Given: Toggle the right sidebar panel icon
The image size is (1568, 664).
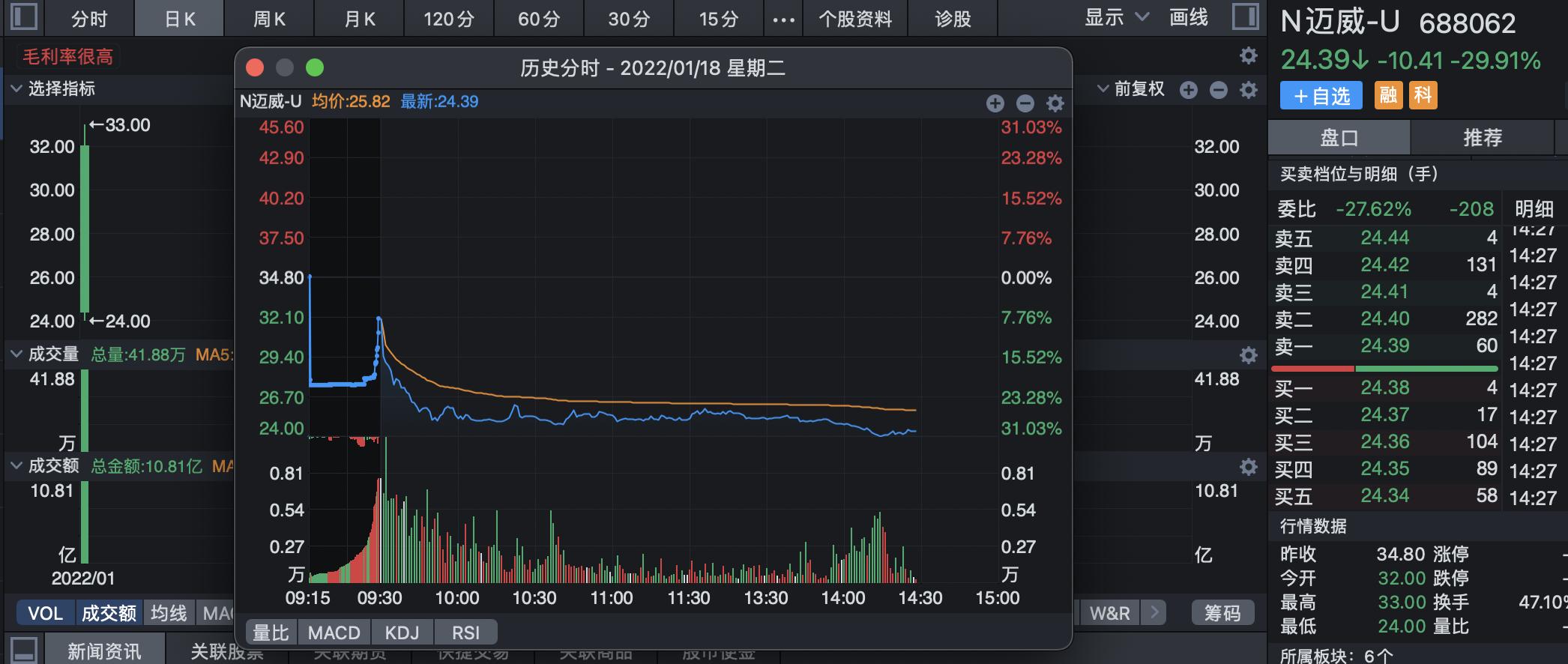Looking at the screenshot, I should tap(1246, 17).
